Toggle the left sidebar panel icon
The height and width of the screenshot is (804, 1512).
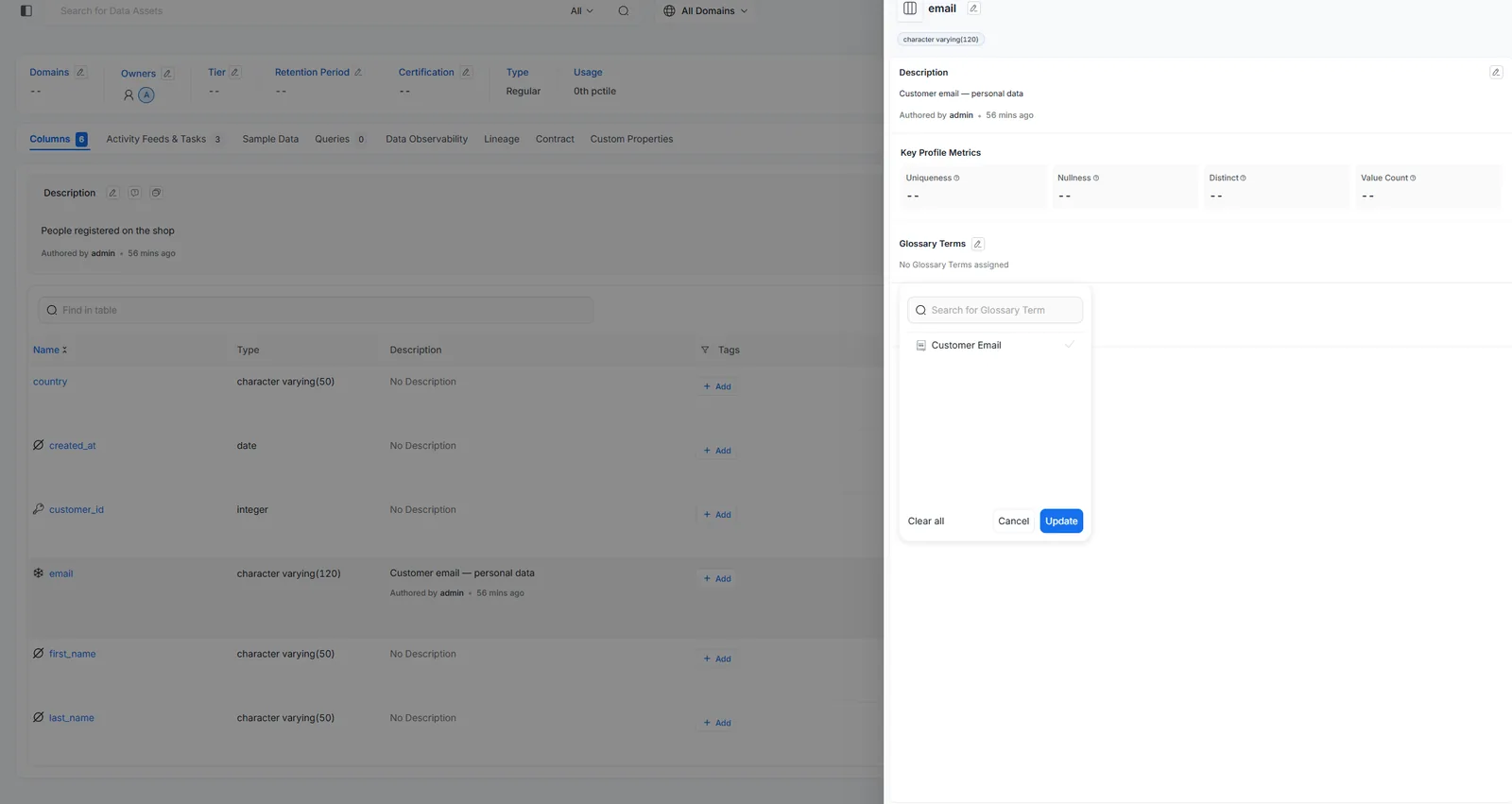26,11
